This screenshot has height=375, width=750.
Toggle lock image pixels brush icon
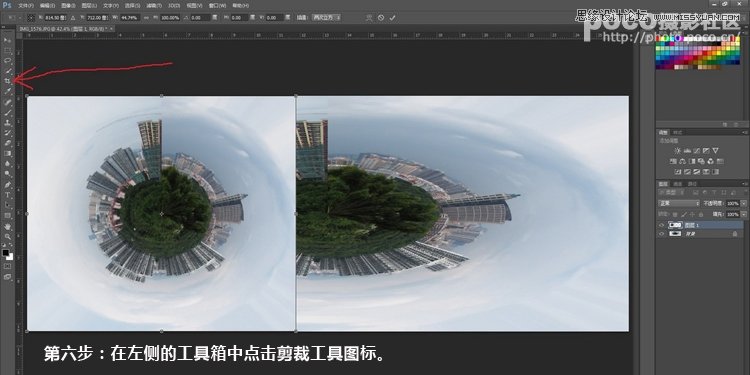(684, 214)
